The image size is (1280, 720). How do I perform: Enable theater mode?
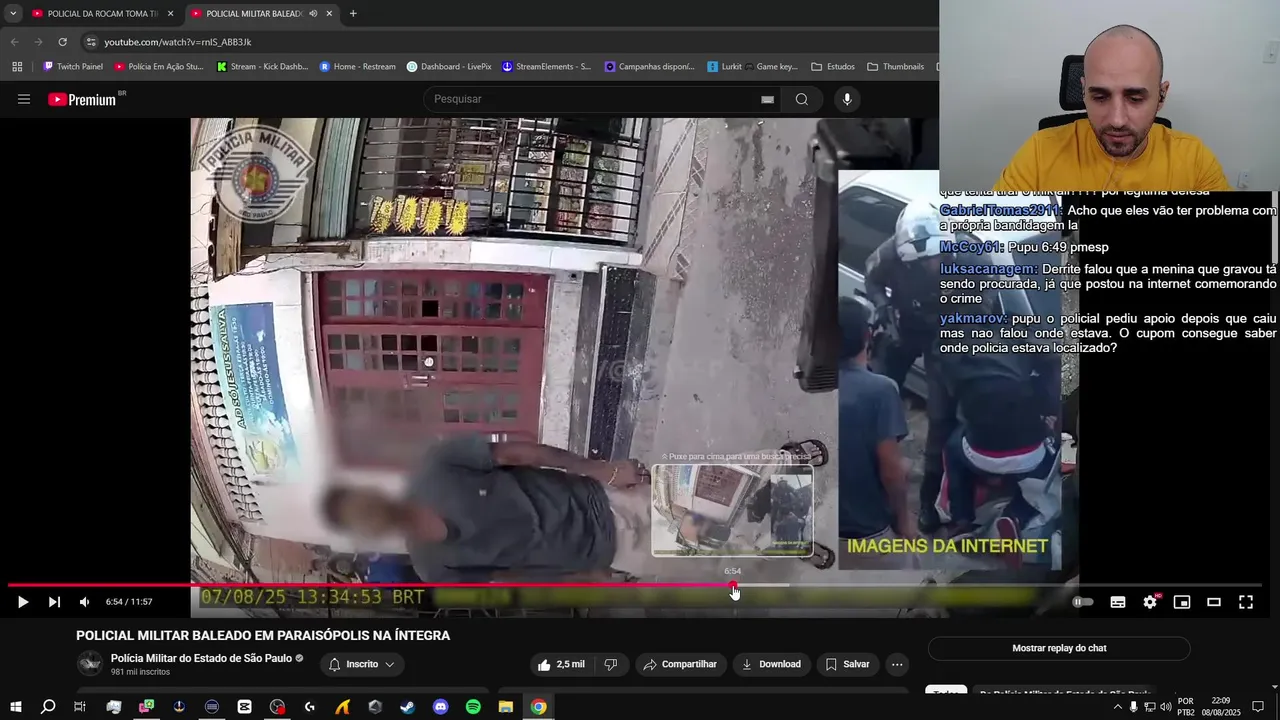[x=1214, y=602]
